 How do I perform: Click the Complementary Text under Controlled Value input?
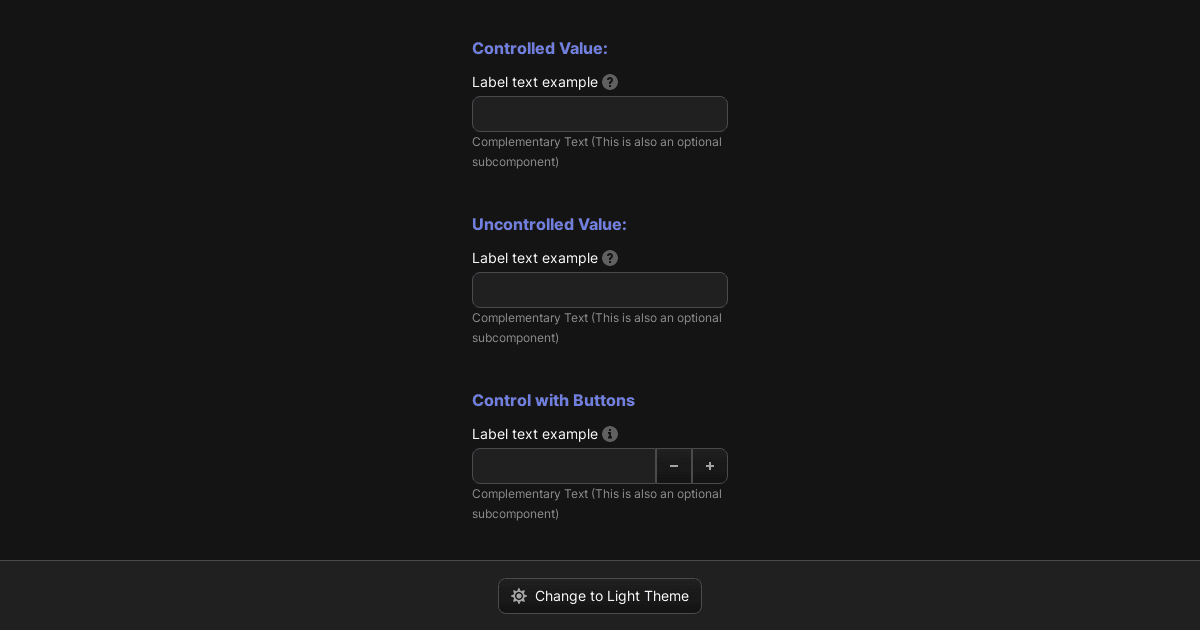coord(597,152)
